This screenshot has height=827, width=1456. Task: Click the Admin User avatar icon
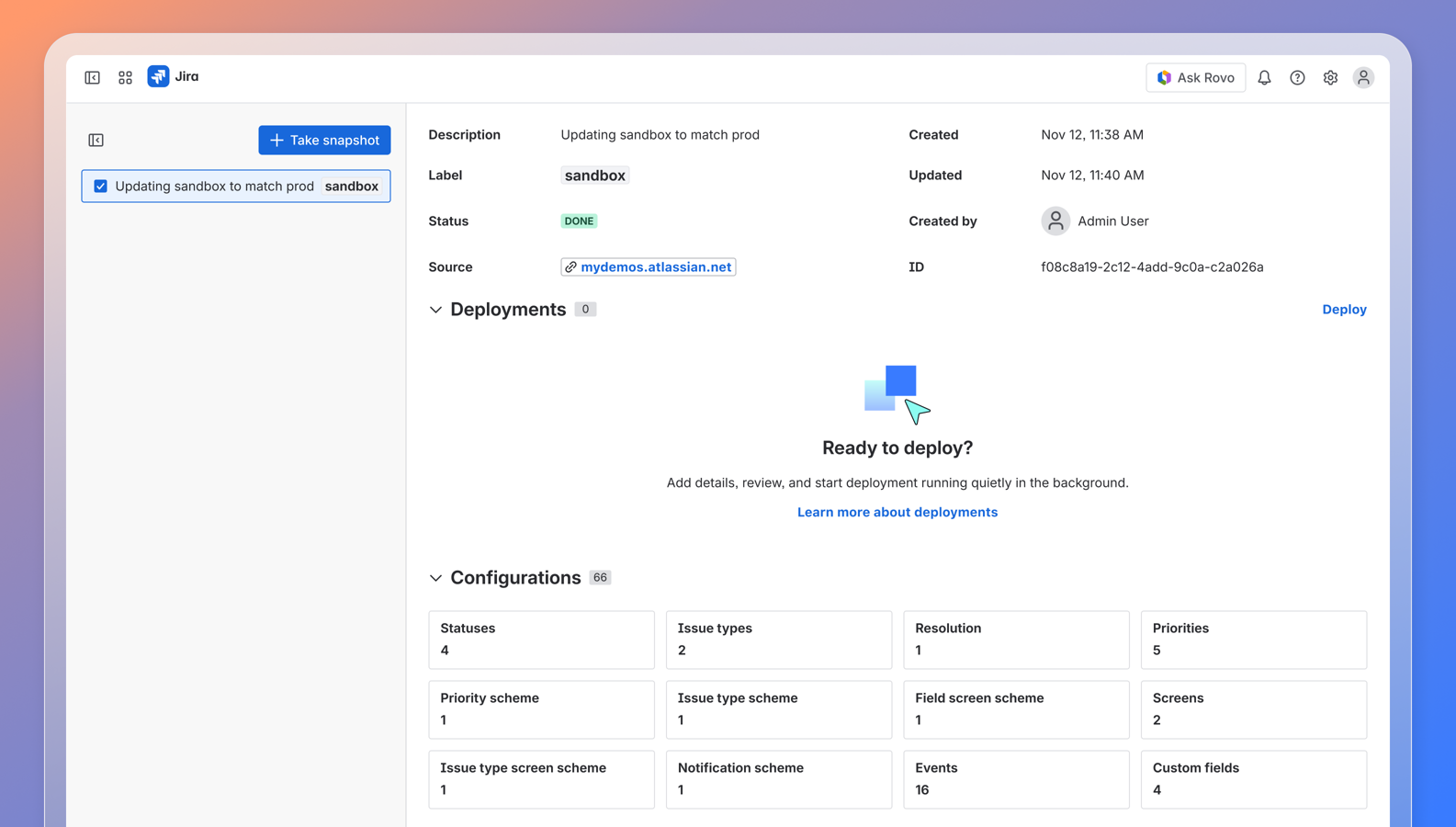tap(1055, 221)
